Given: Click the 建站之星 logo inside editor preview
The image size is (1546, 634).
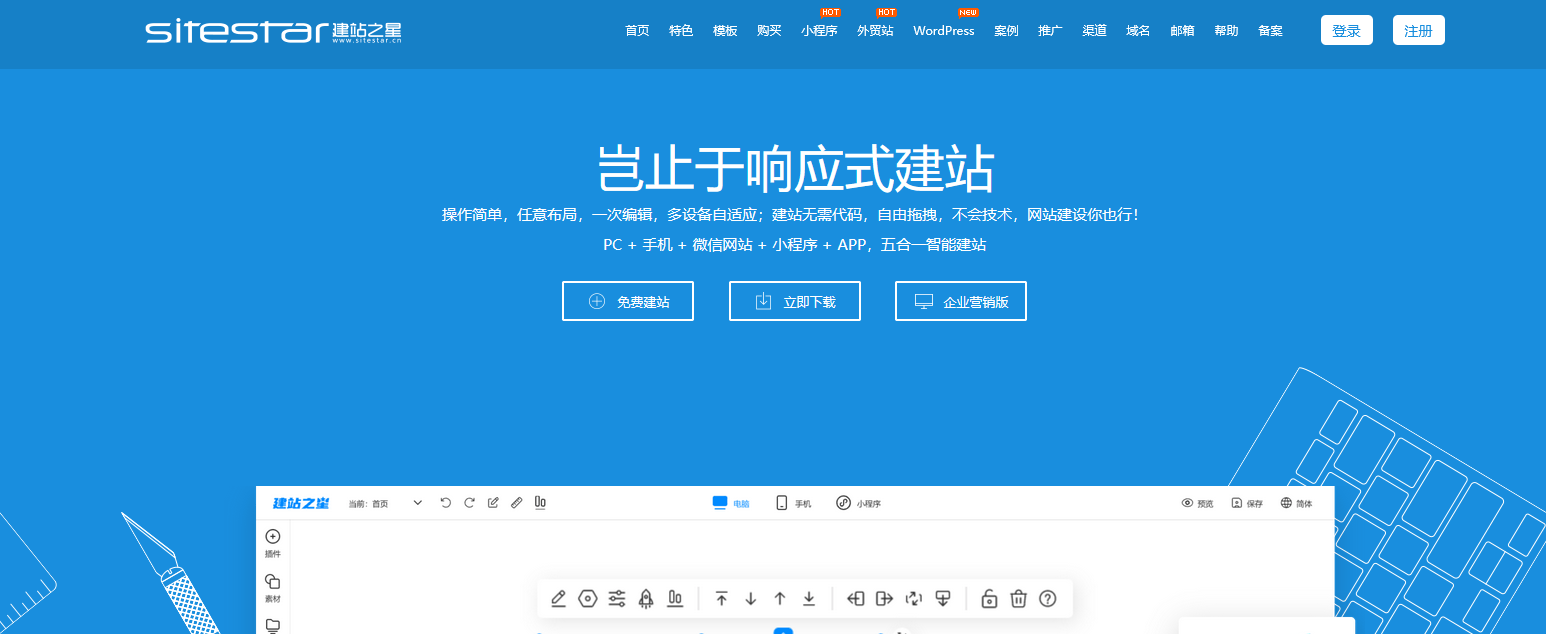Looking at the screenshot, I should 301,503.
